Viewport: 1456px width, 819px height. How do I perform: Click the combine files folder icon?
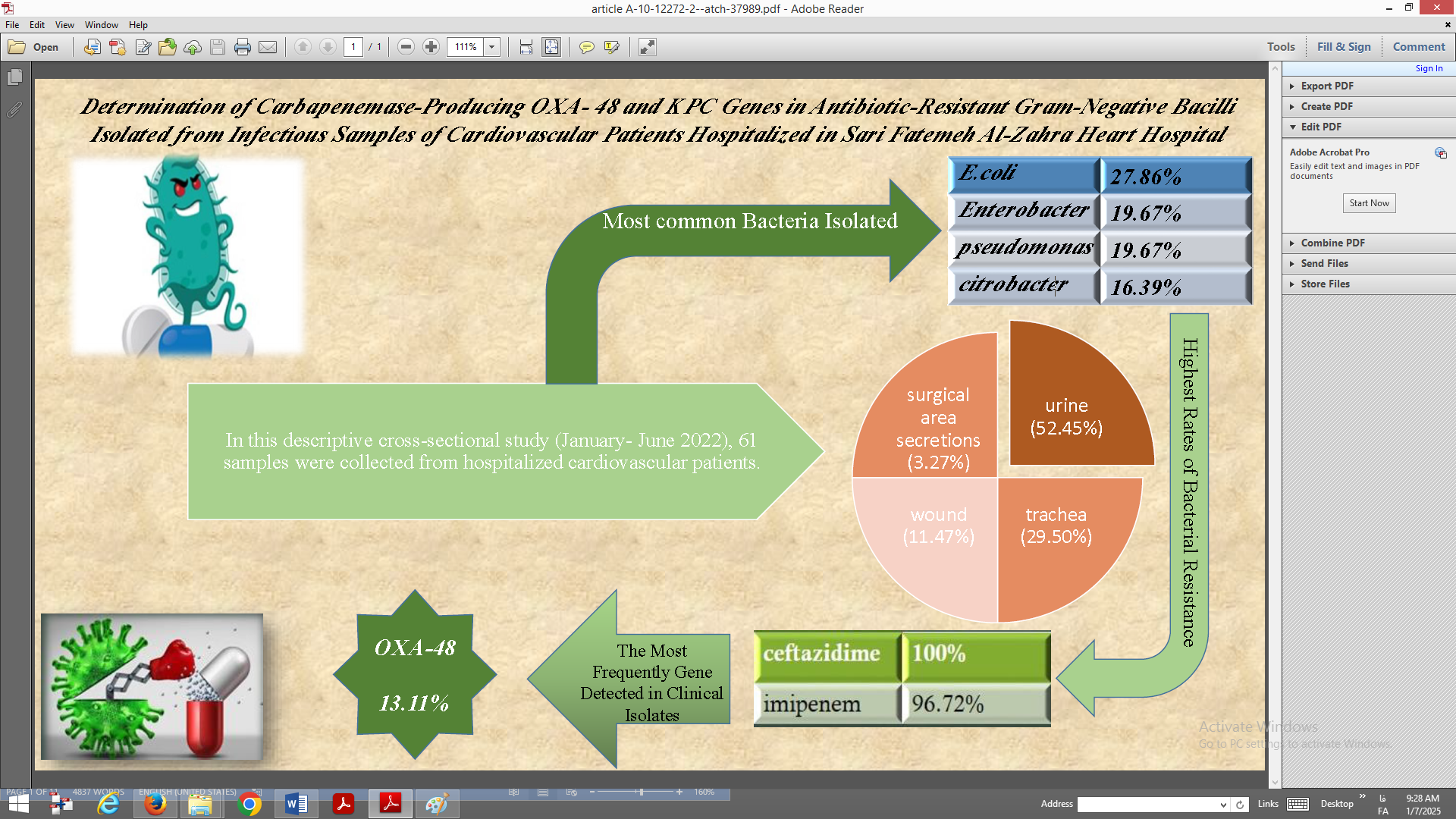click(x=168, y=47)
